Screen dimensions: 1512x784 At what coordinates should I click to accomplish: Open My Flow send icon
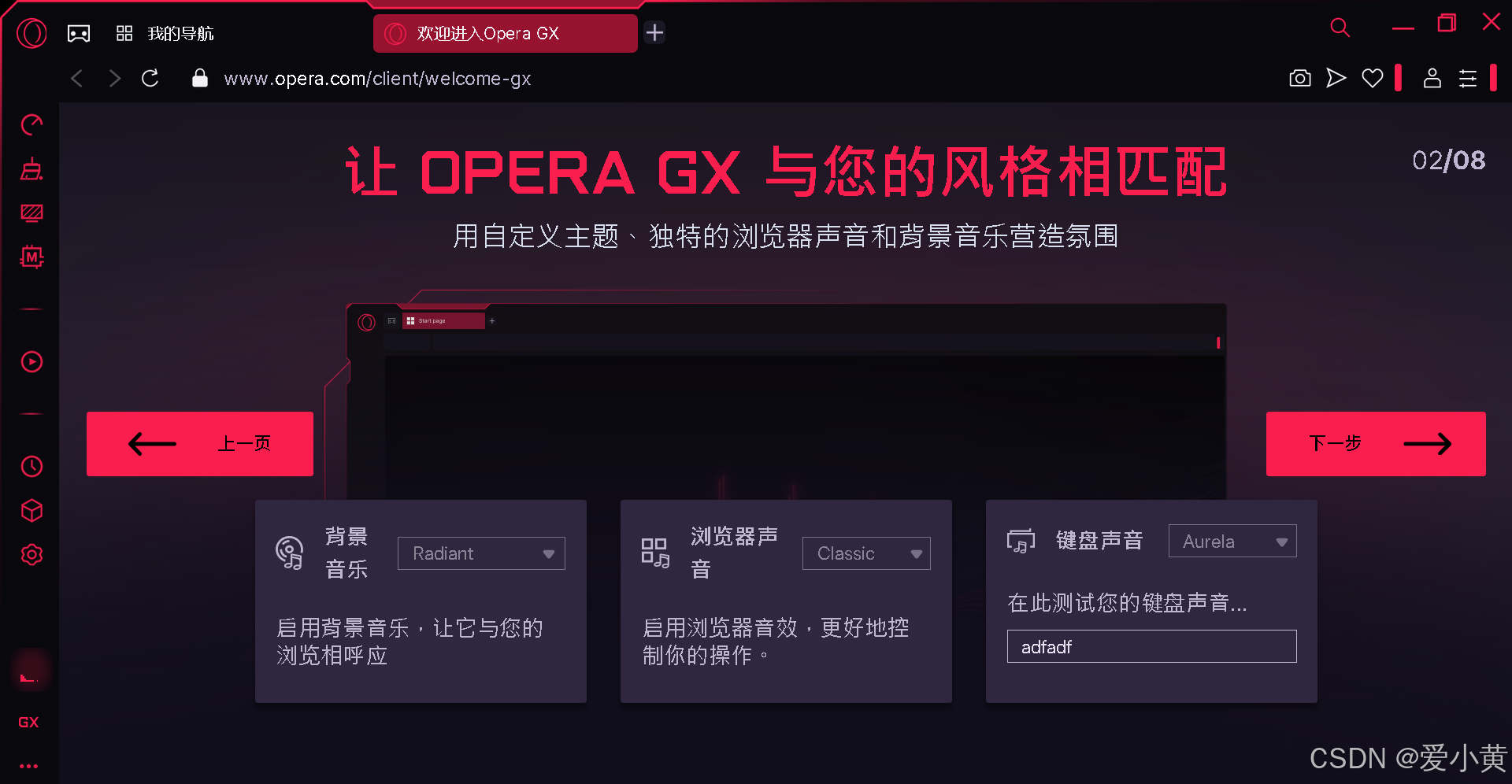click(x=1336, y=78)
